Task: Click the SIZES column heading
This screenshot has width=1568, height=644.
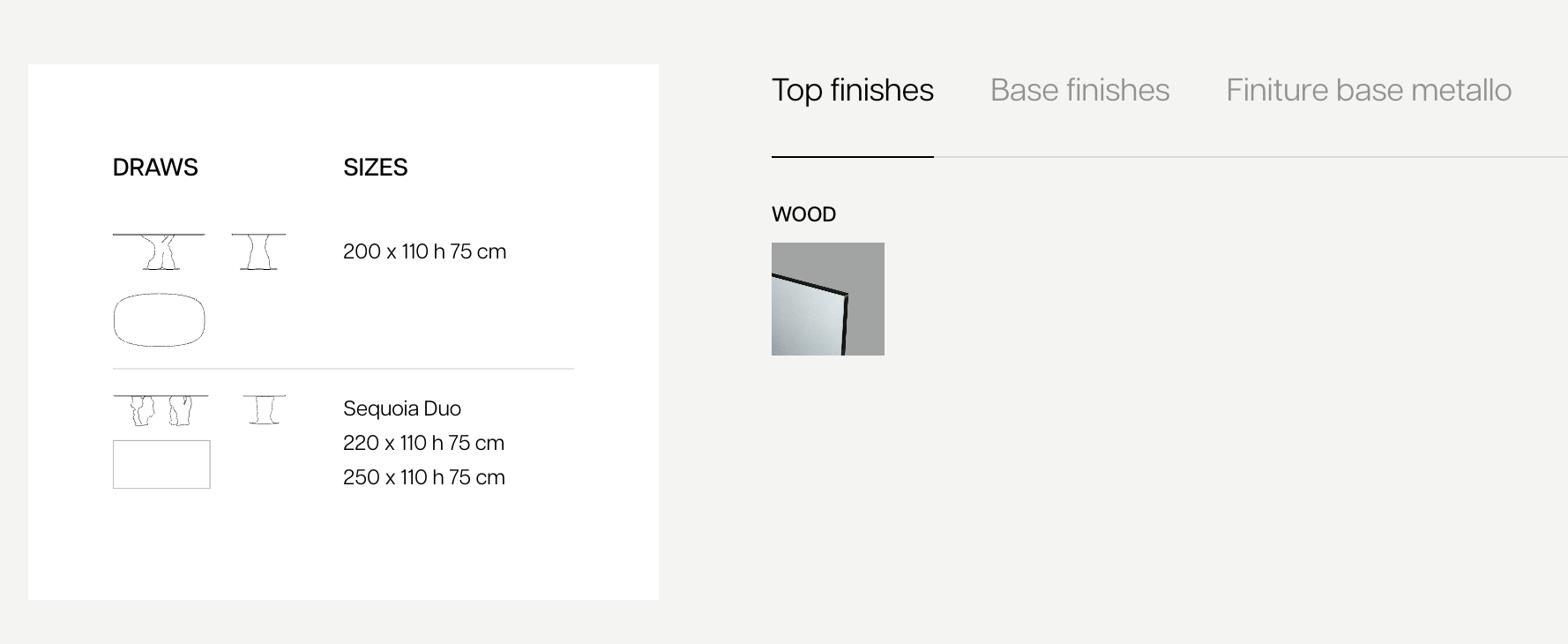Action: 375,167
